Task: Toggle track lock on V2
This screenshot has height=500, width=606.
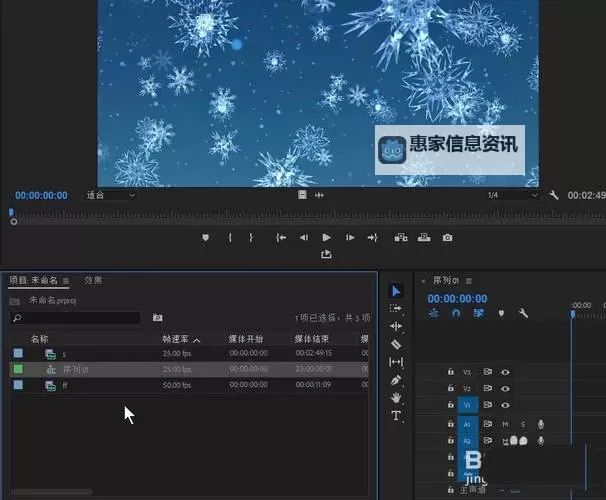Action: [x=451, y=388]
